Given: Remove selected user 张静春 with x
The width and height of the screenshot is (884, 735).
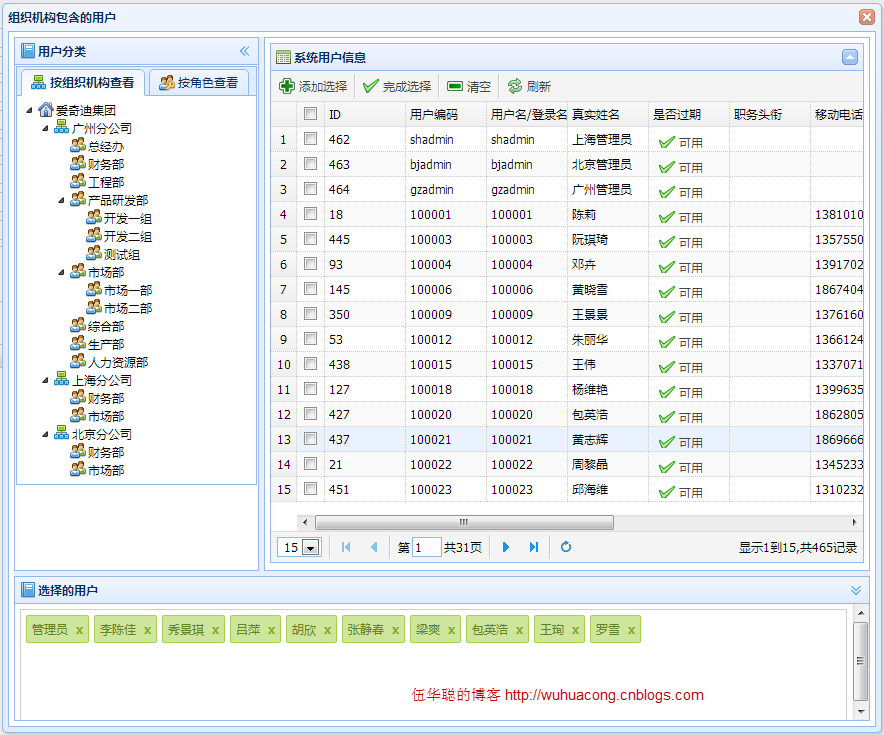Looking at the screenshot, I should point(395,630).
